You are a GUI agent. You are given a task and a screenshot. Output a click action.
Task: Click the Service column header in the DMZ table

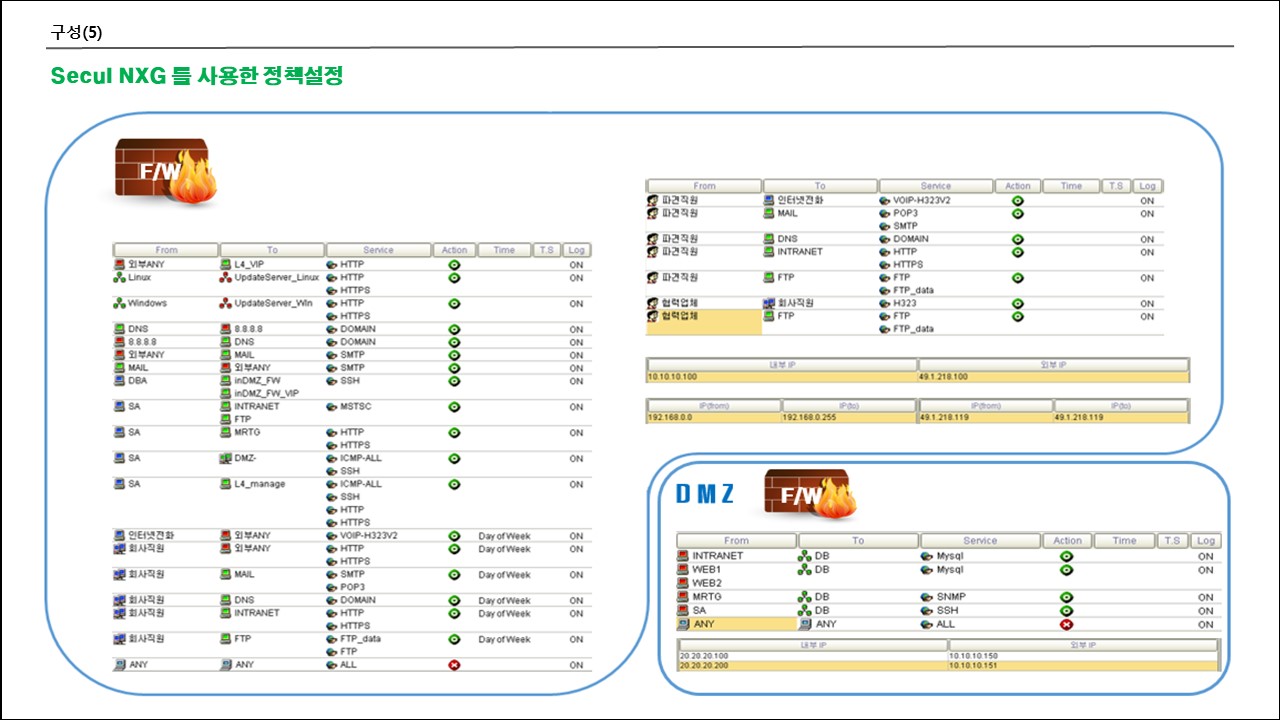click(x=979, y=541)
